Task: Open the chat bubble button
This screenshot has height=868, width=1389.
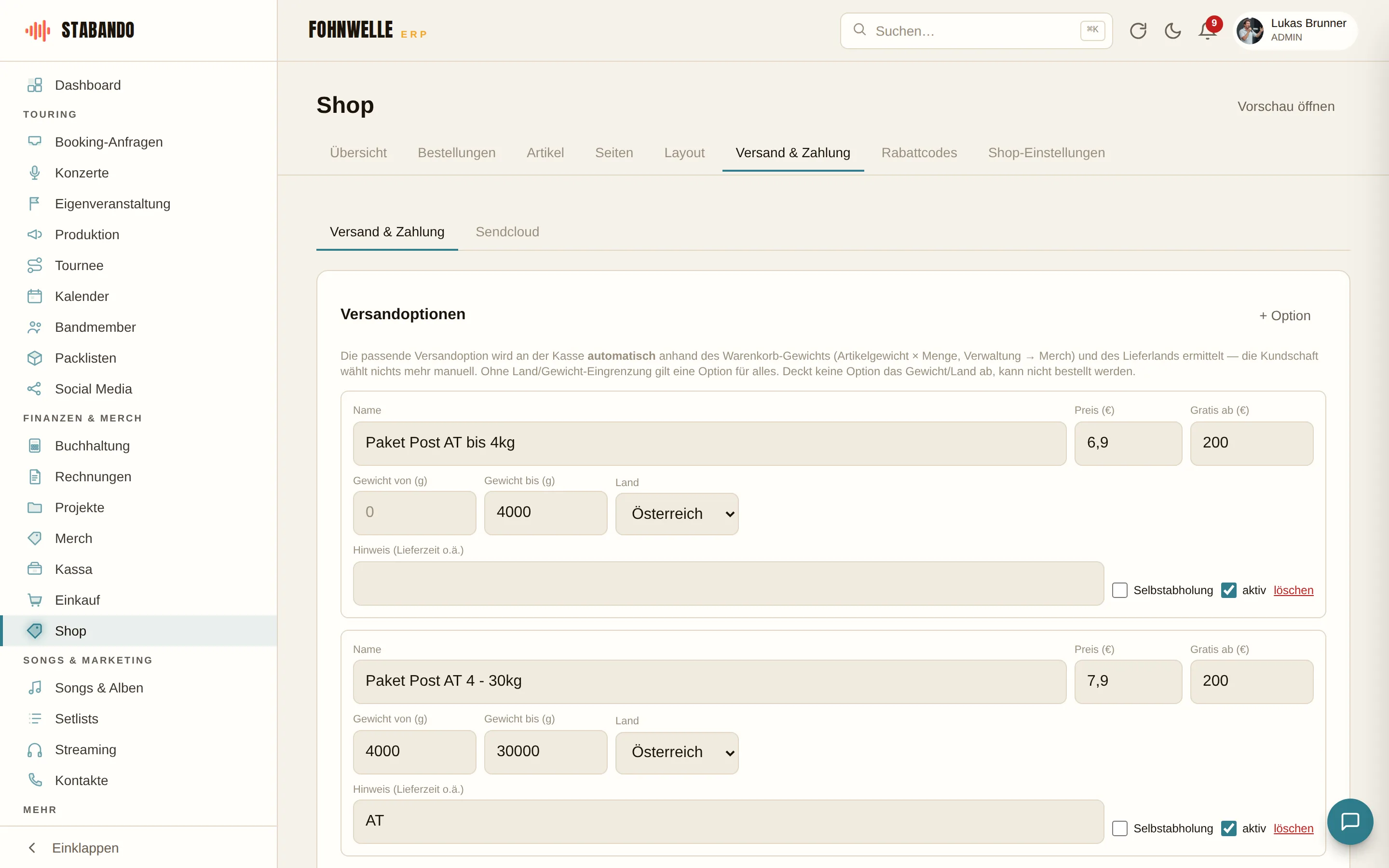Action: (1350, 822)
